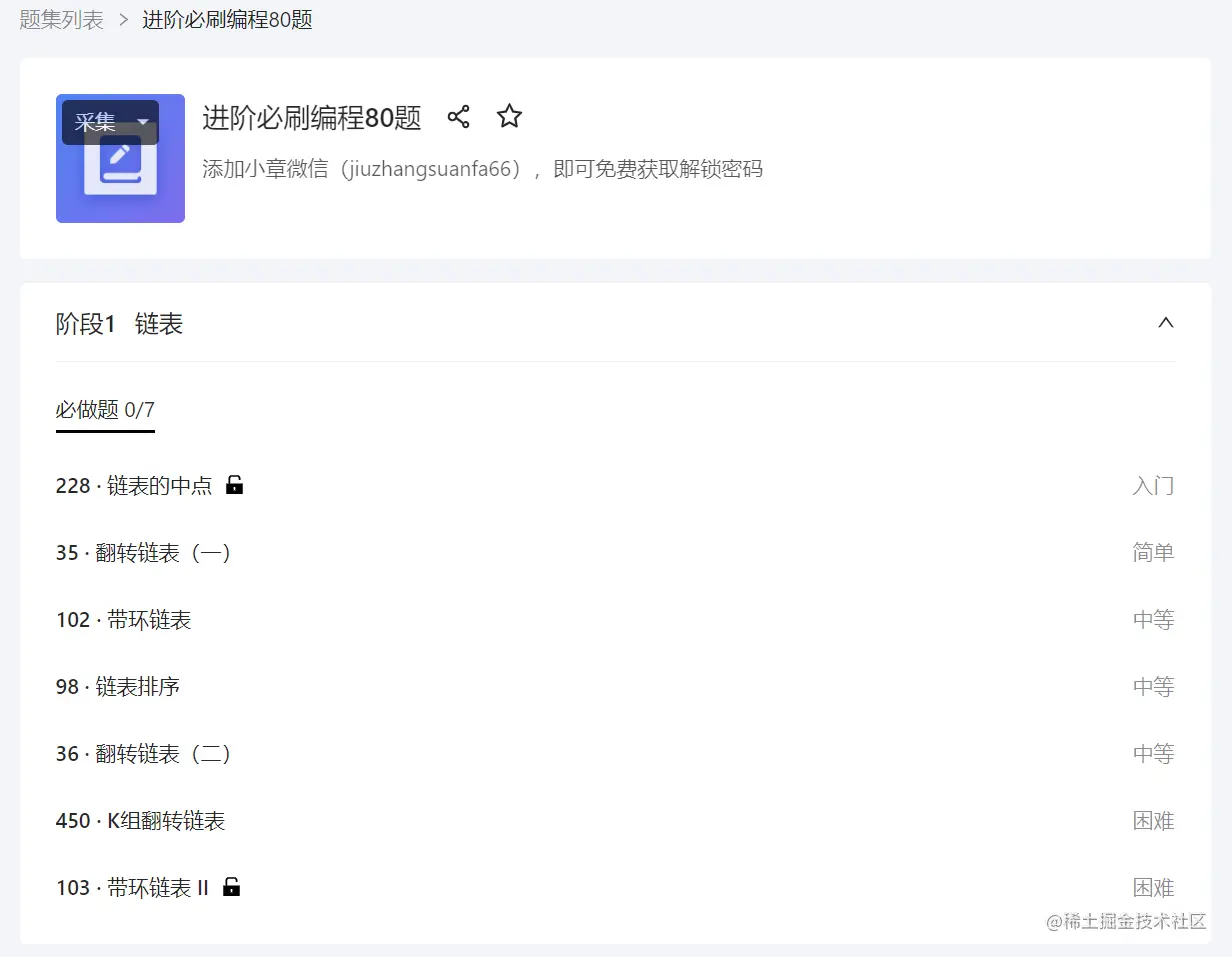Click the 进阶必刷编程80题 breadcrumb item

click(227, 20)
